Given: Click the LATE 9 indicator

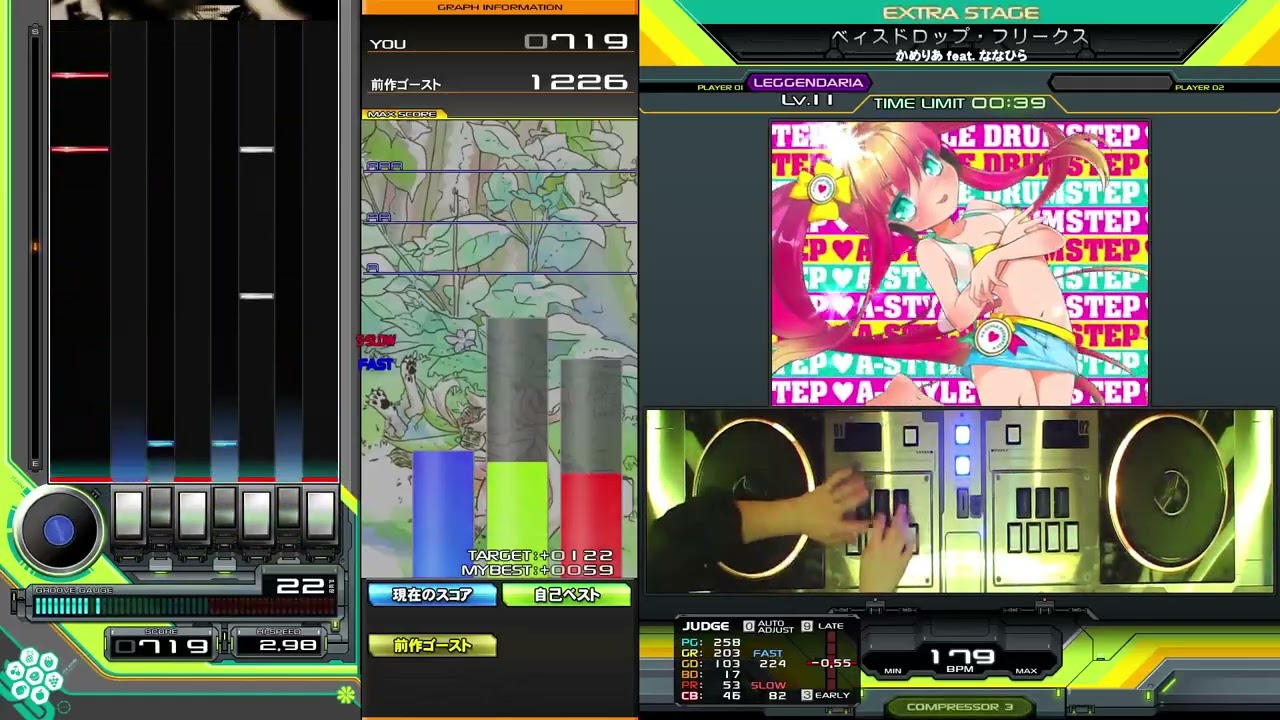Looking at the screenshot, I should (x=823, y=626).
